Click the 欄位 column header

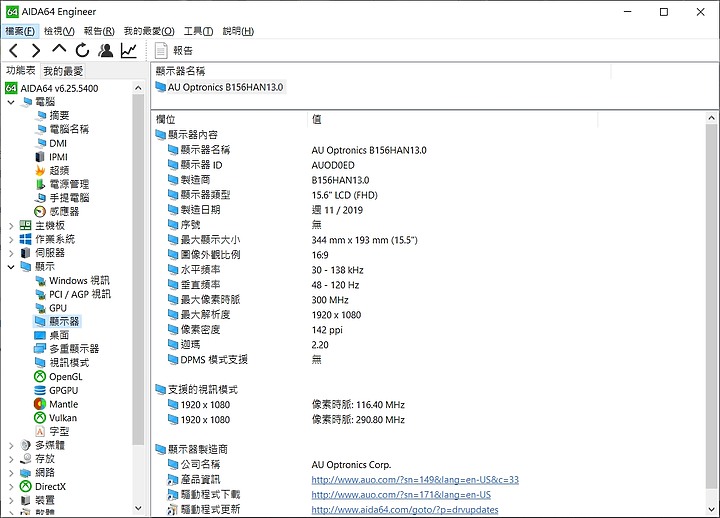tap(231, 119)
